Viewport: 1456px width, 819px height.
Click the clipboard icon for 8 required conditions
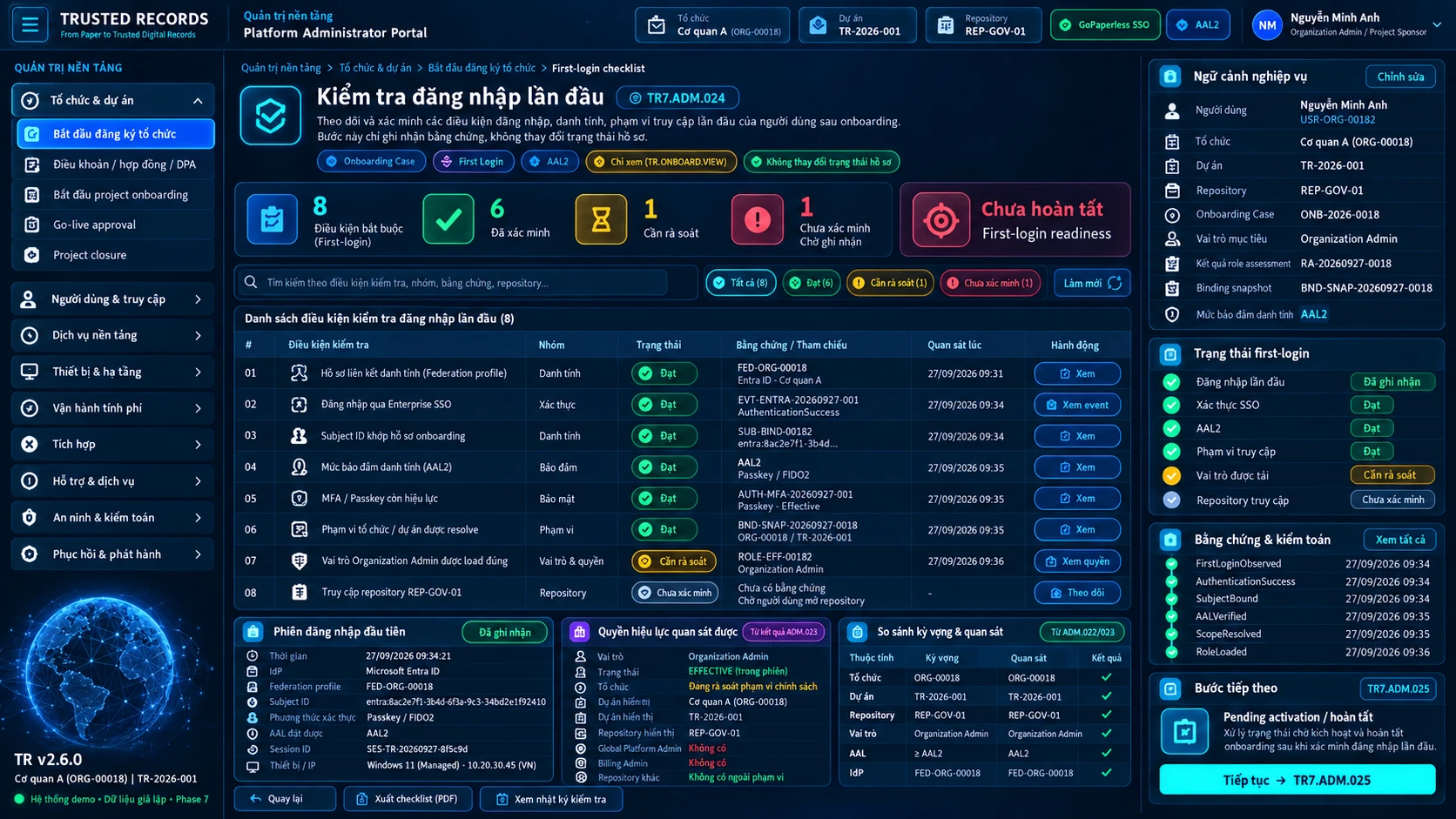[x=272, y=219]
